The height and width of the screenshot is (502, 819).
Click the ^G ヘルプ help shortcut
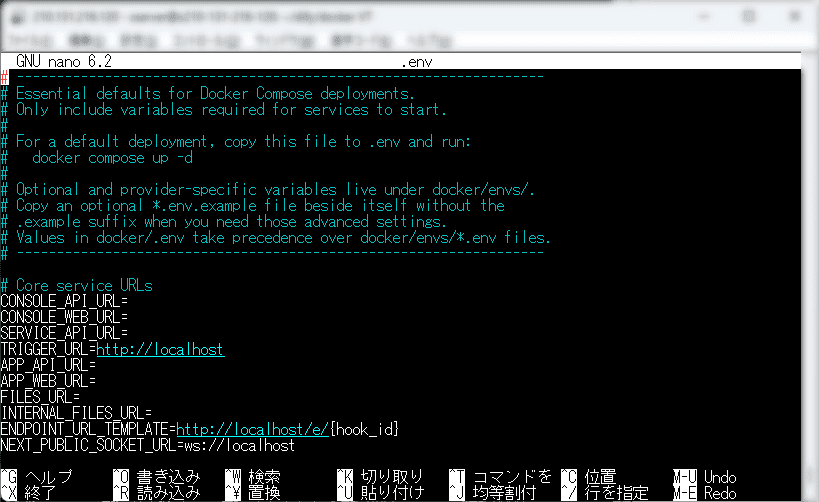(37, 476)
